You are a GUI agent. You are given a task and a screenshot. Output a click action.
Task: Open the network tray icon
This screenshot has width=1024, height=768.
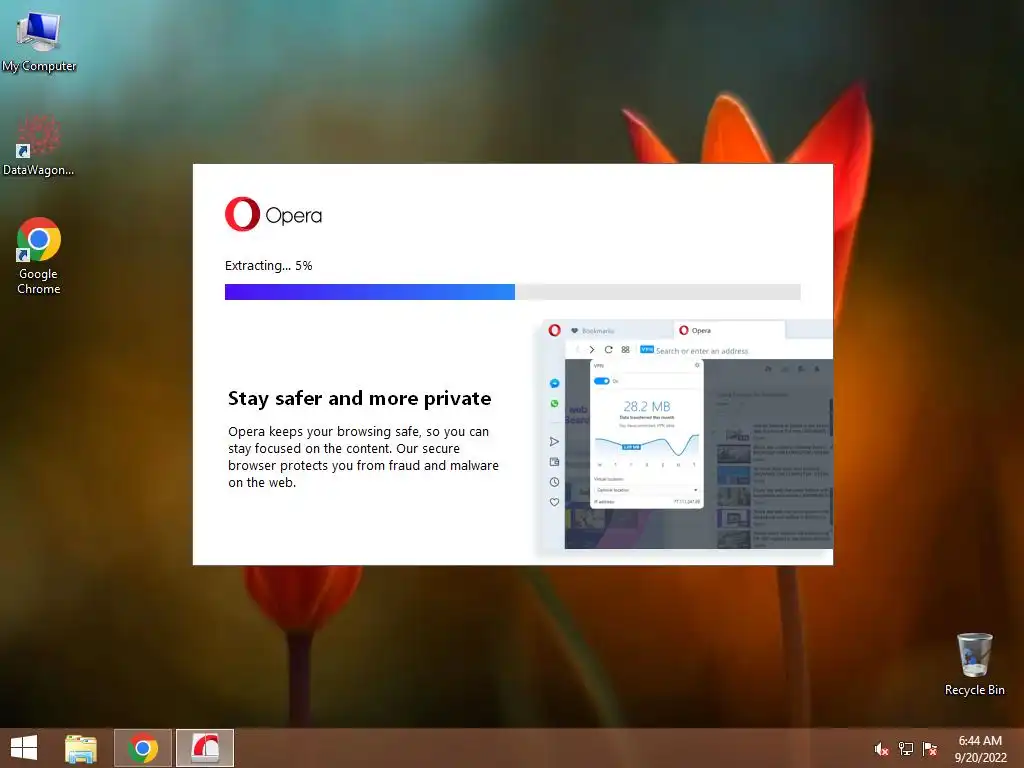point(906,749)
